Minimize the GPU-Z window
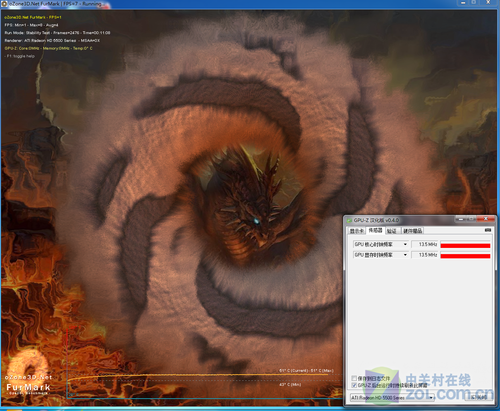The height and width of the screenshot is (411, 500). tap(461, 219)
